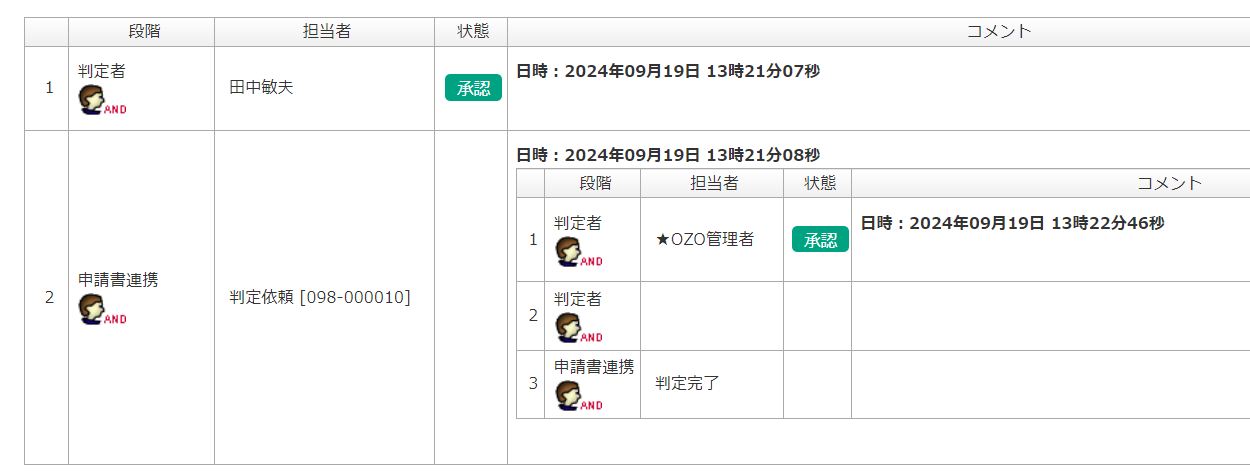Select the ★OZO管理者 assignee cell
1250x476 pixels.
[x=711, y=239]
